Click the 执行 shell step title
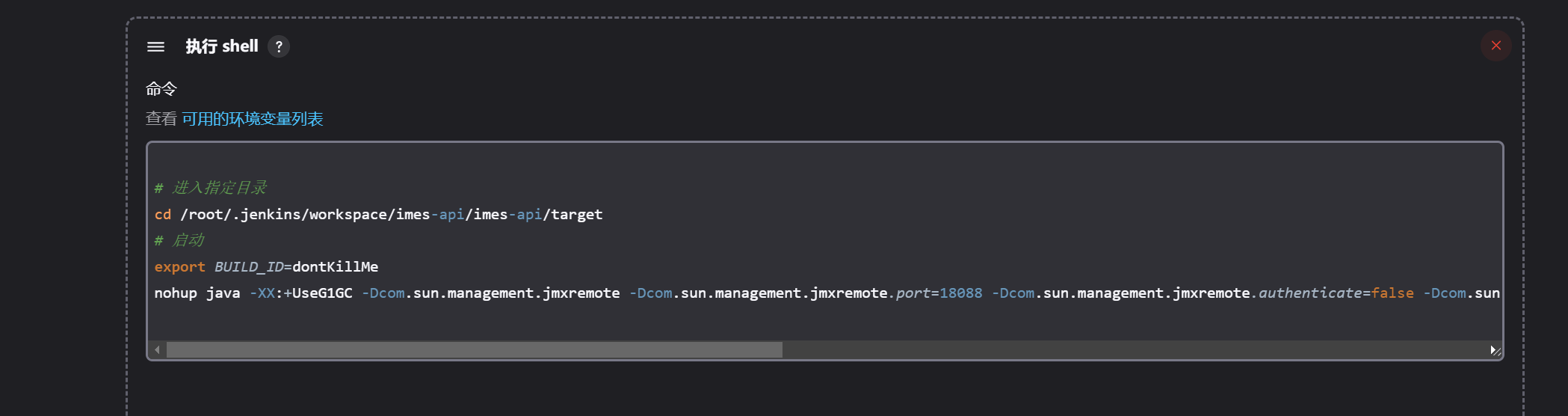1568x416 pixels. pyautogui.click(x=222, y=46)
